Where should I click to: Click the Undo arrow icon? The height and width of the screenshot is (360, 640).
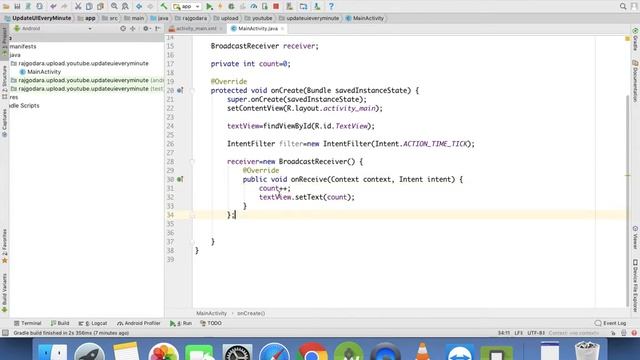[53, 6]
